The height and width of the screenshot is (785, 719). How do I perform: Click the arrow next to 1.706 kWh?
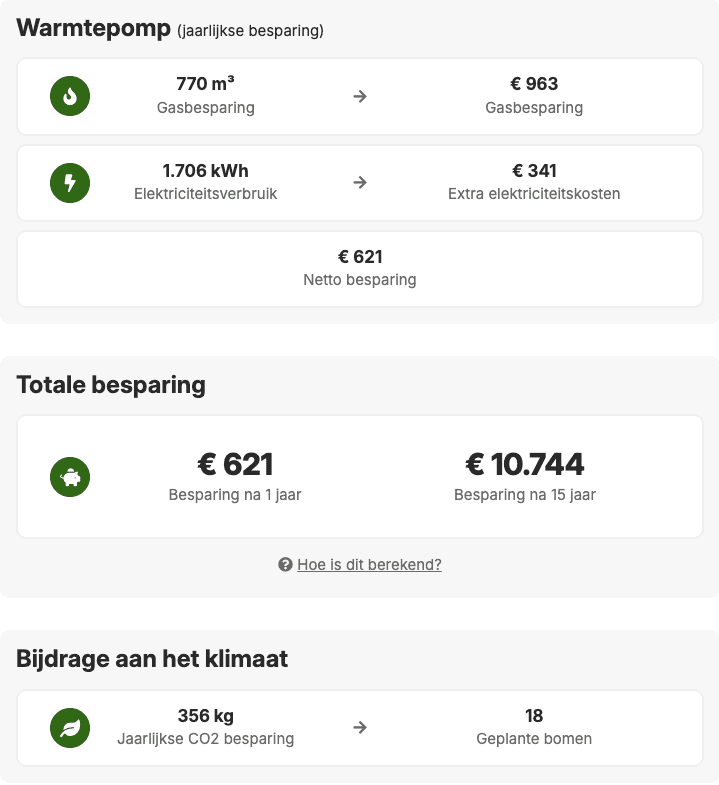point(360,182)
